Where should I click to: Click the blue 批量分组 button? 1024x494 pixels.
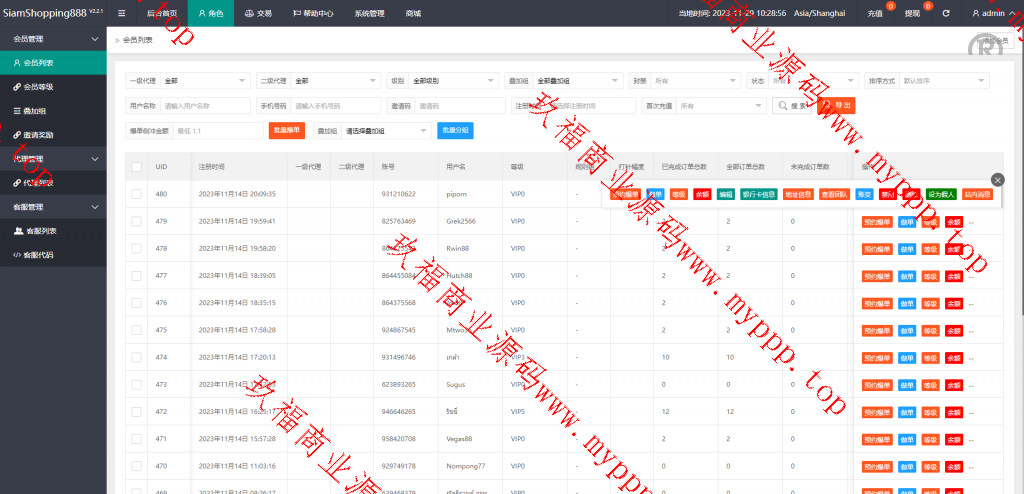[x=455, y=130]
